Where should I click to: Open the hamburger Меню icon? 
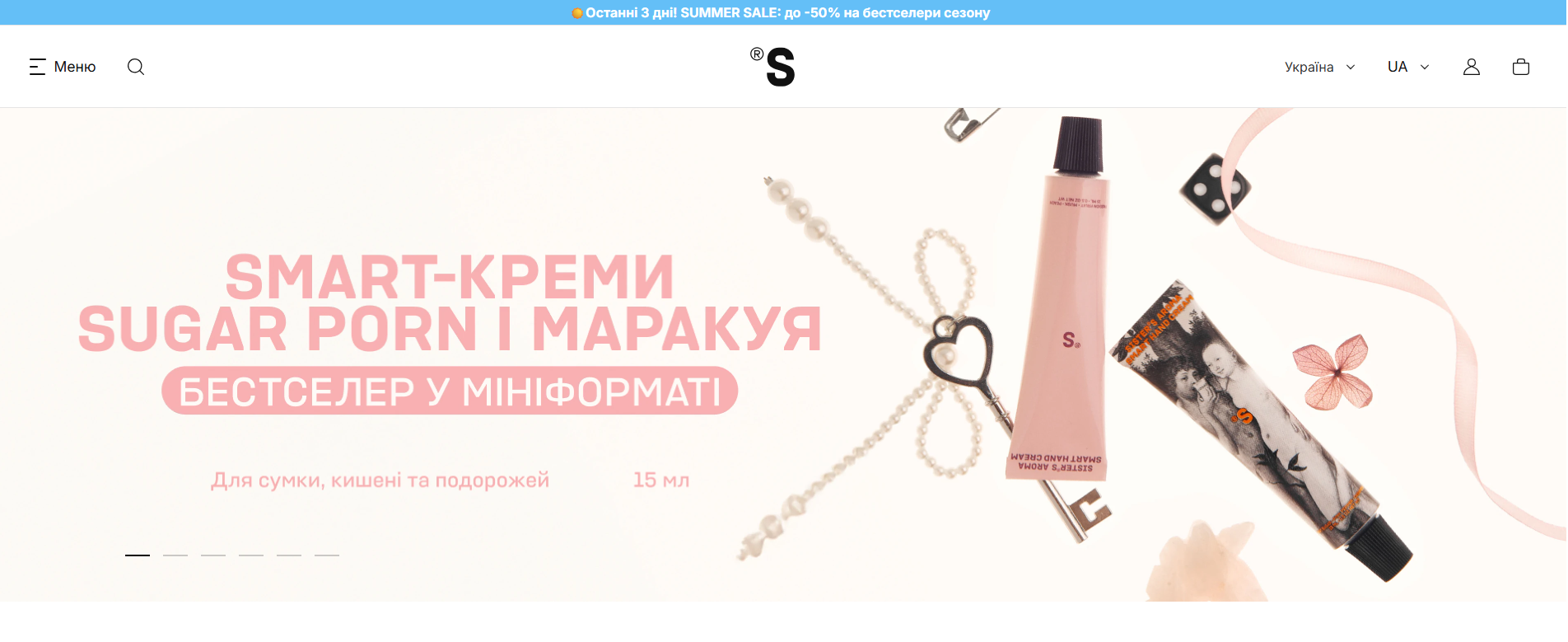coord(37,67)
